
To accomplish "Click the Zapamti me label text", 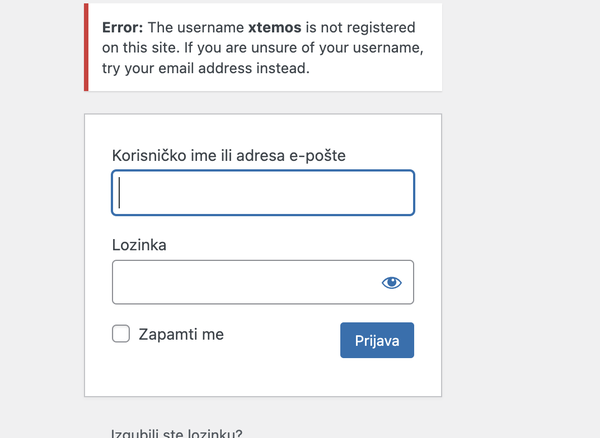I will [x=181, y=334].
